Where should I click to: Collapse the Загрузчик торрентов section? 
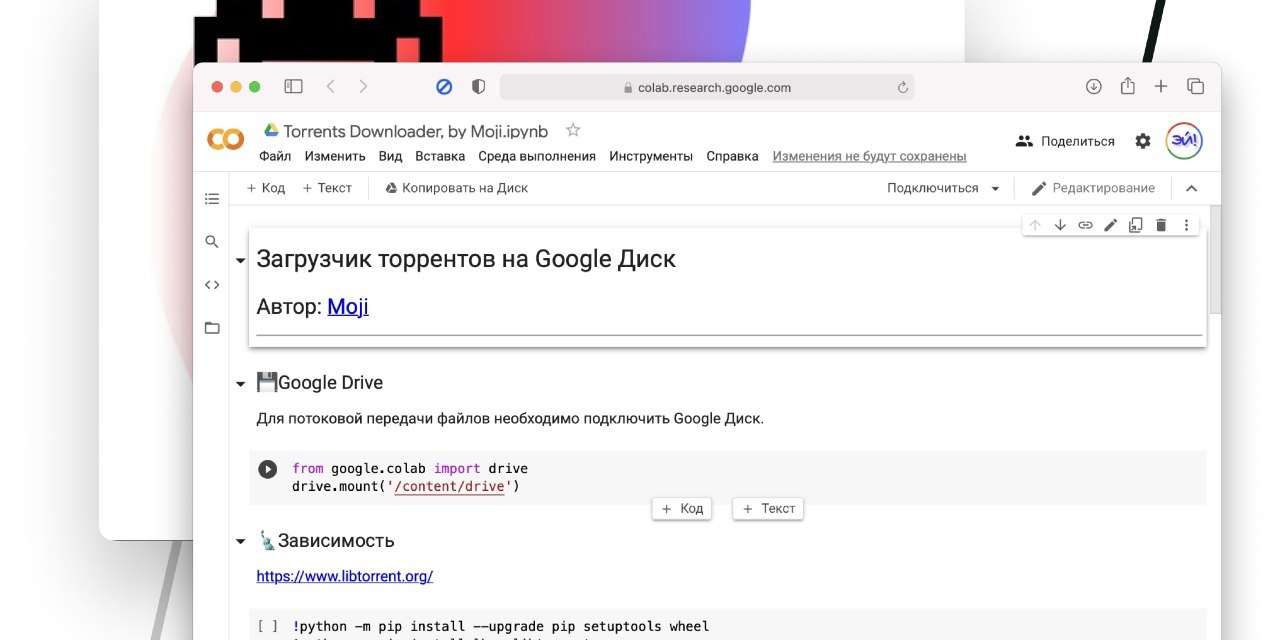point(240,261)
